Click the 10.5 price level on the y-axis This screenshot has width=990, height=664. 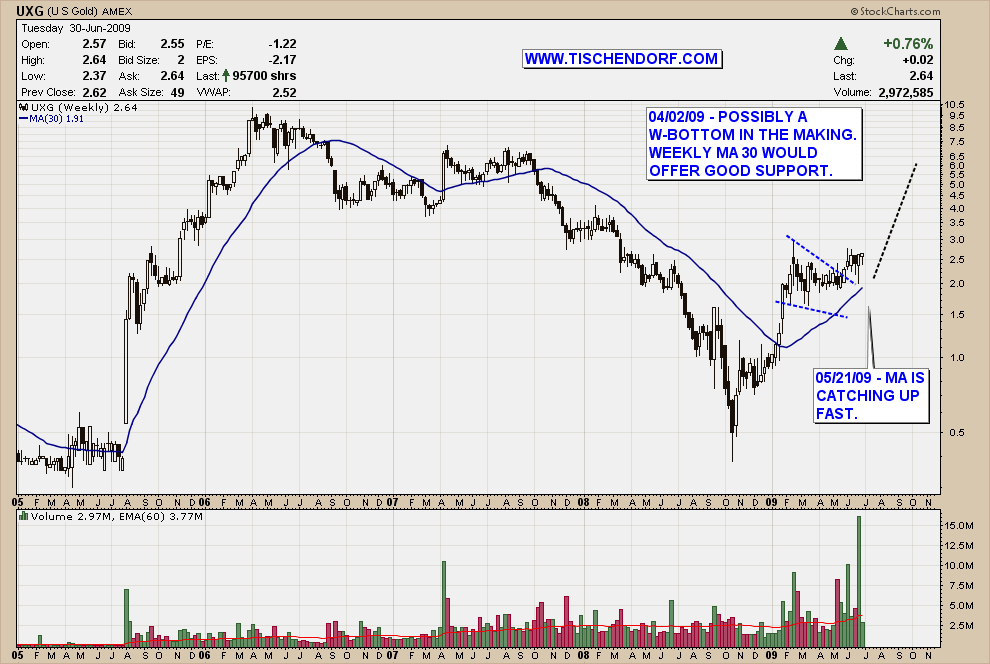point(955,105)
